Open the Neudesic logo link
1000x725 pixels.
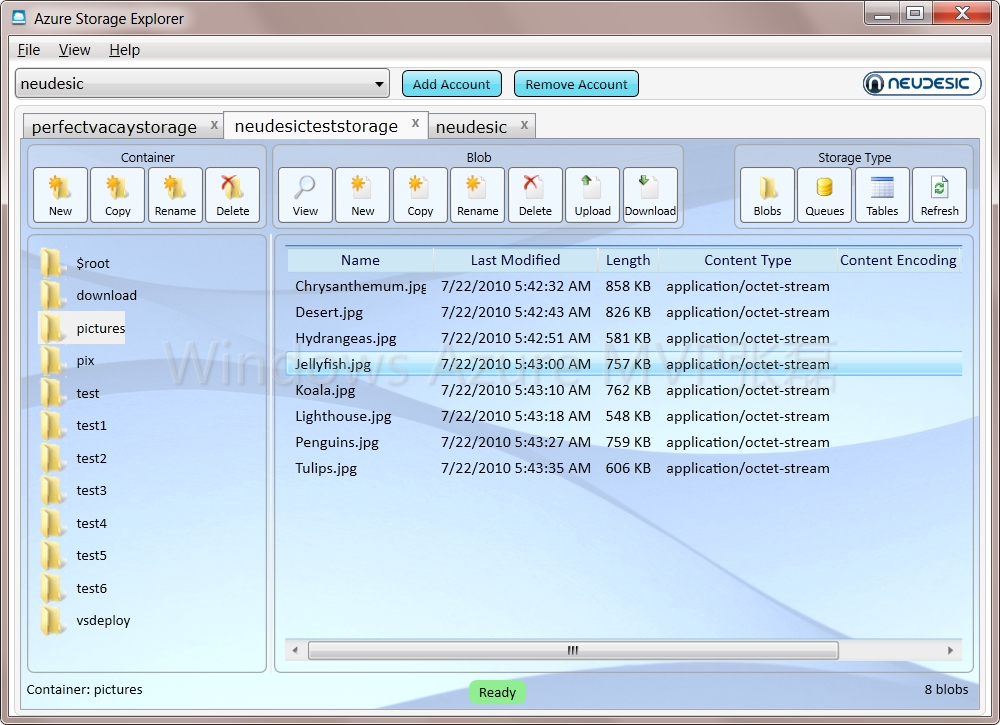[x=922, y=84]
